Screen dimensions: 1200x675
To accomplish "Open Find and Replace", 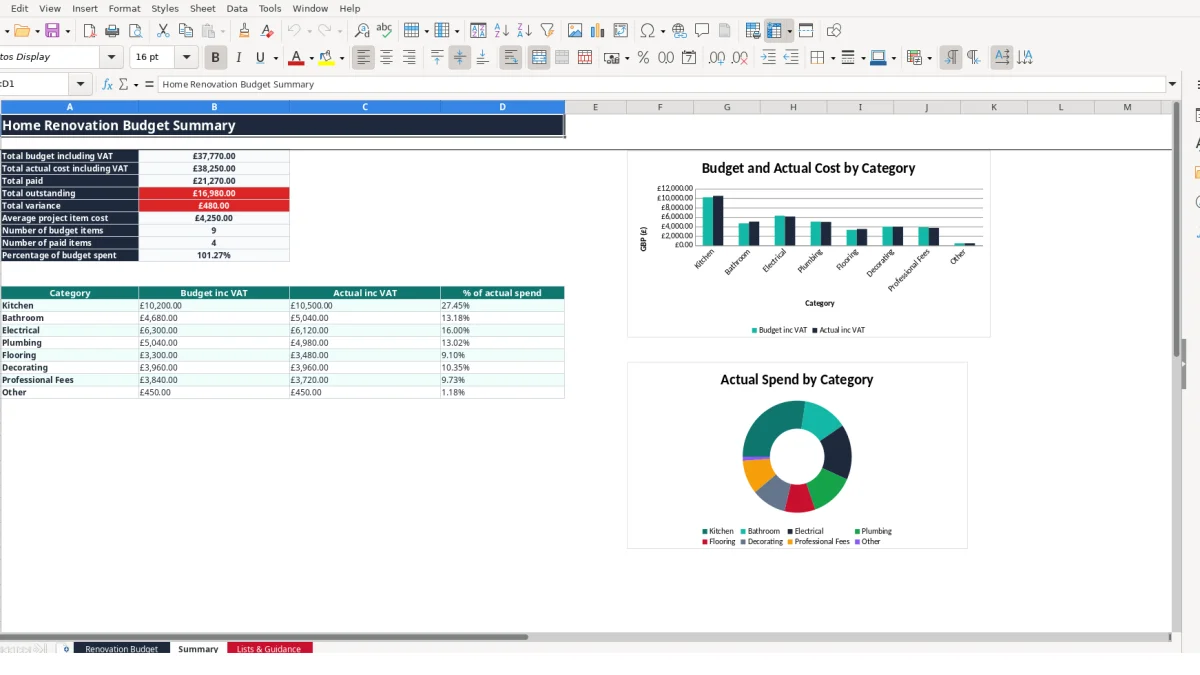I will (362, 31).
